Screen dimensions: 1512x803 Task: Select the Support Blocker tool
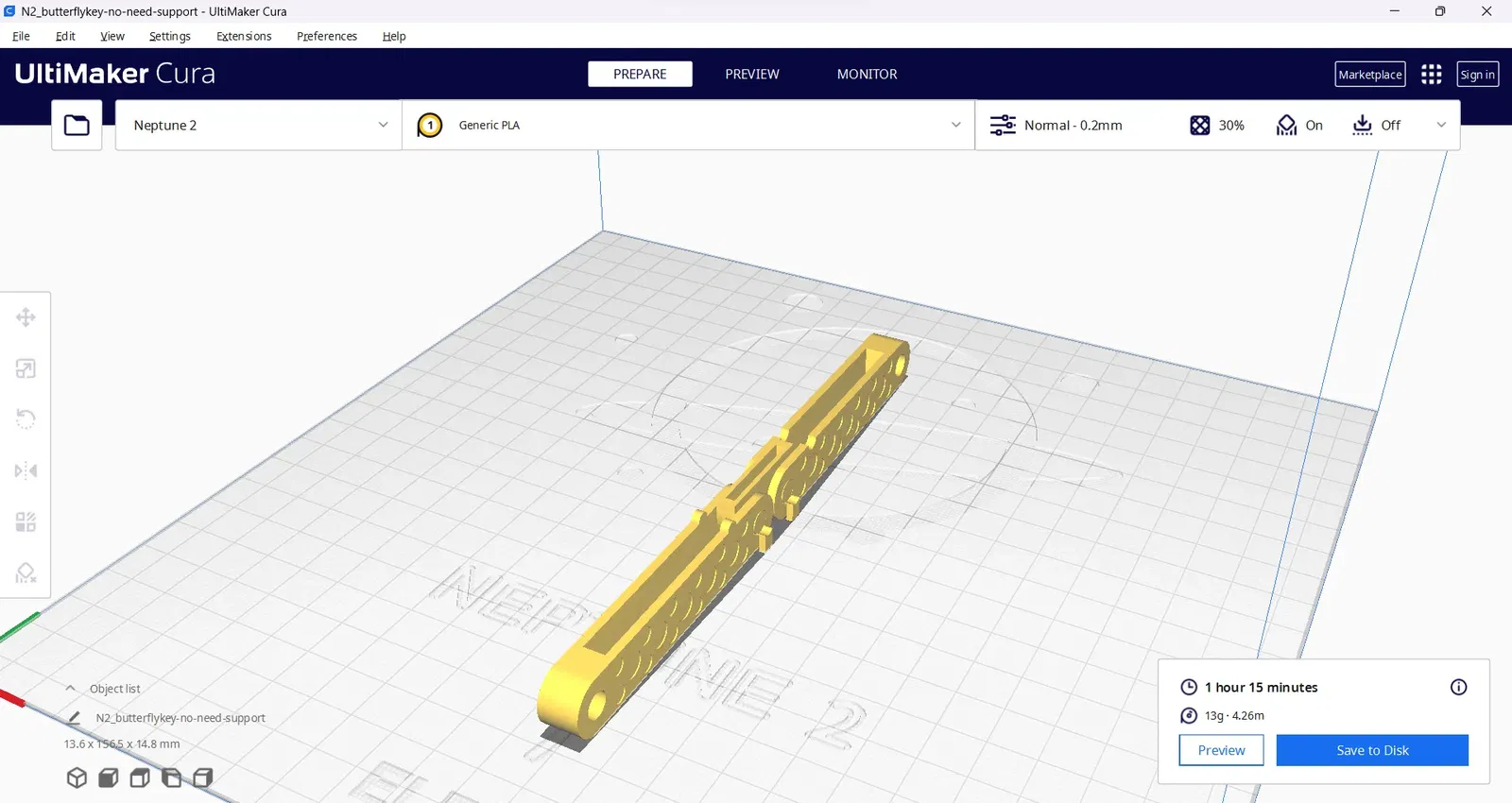point(26,572)
